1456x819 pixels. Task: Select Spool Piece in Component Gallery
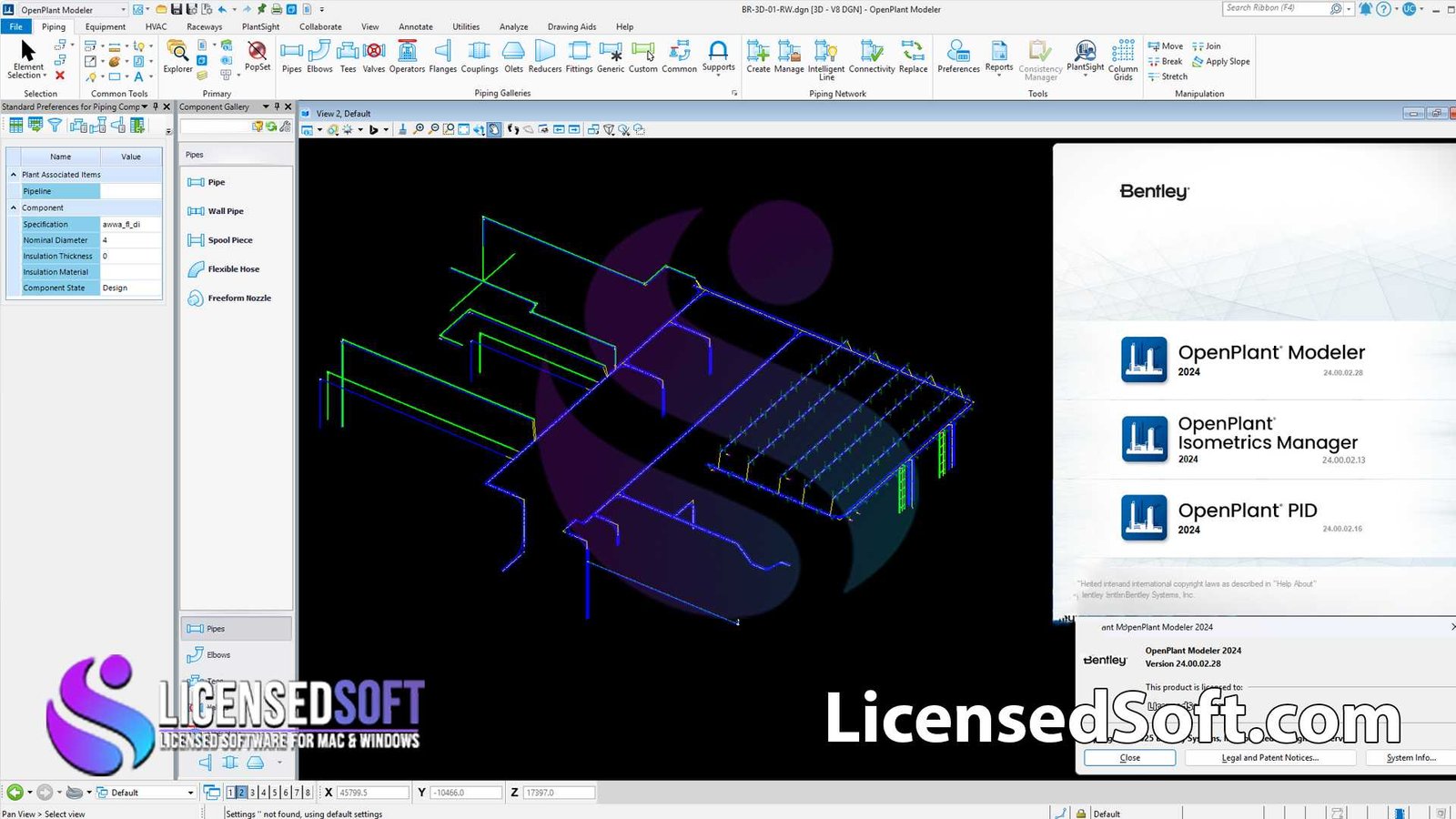click(220, 240)
